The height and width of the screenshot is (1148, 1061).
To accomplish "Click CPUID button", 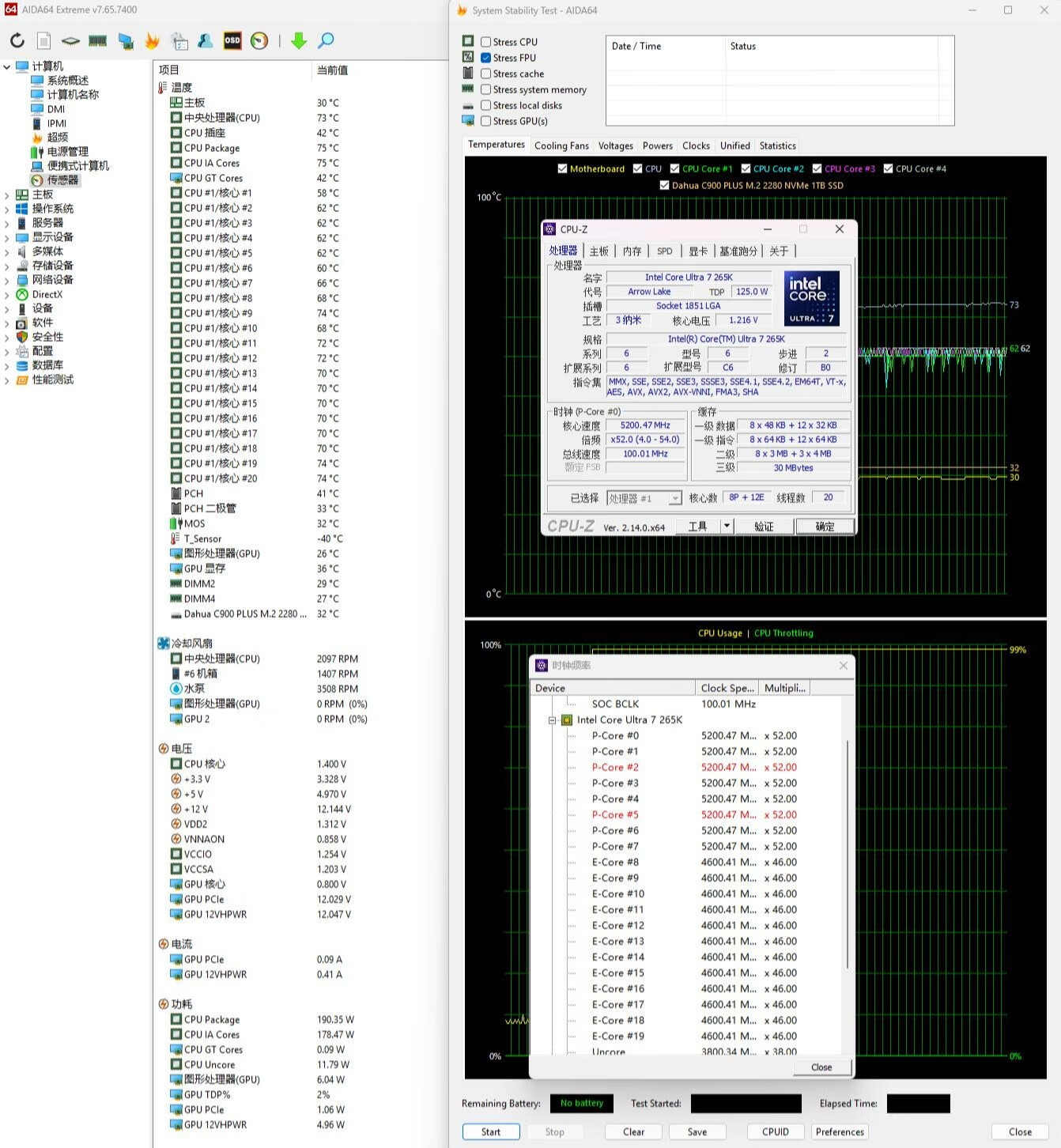I will pyautogui.click(x=776, y=1131).
